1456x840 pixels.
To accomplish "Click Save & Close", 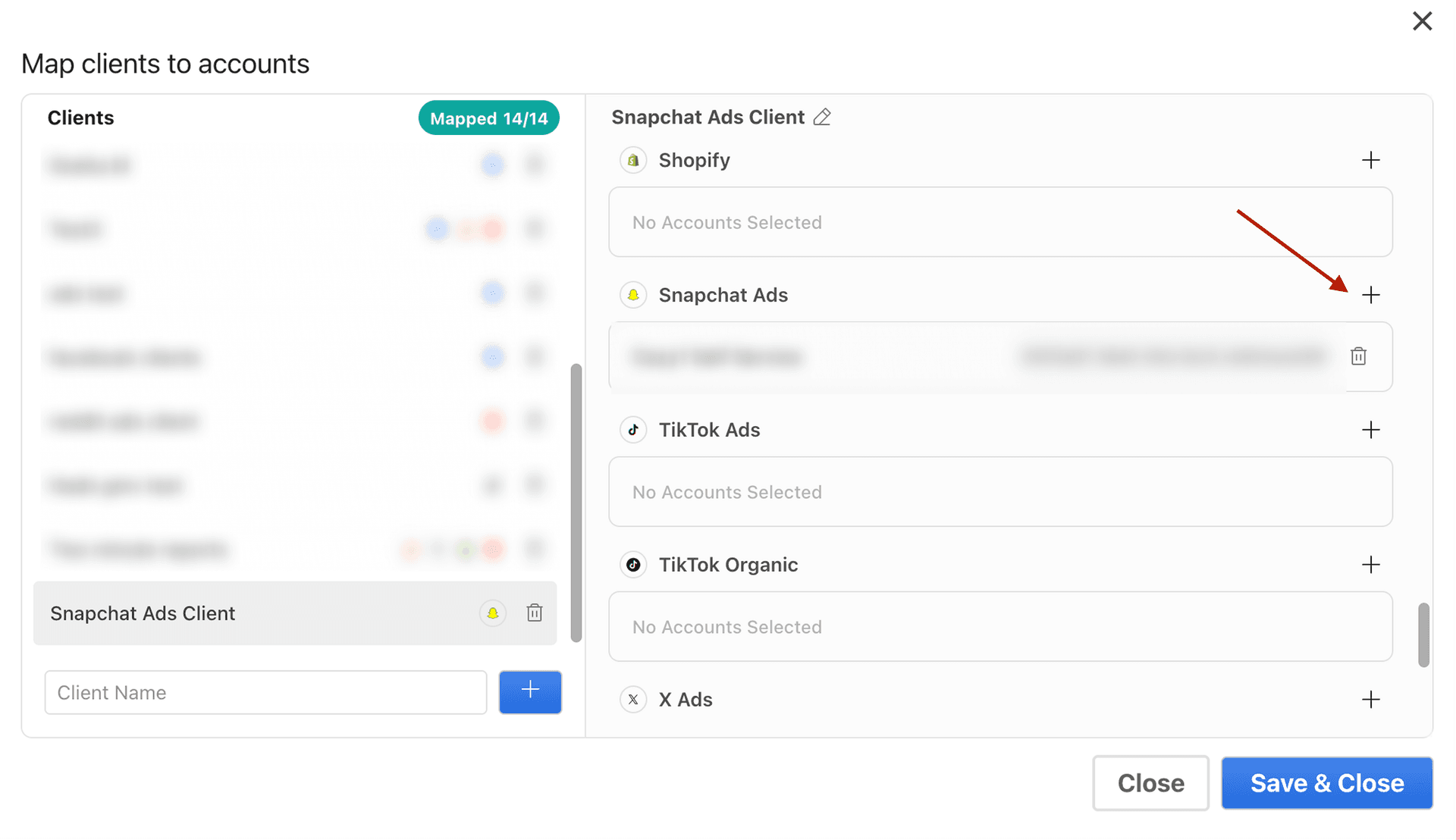I will pyautogui.click(x=1327, y=783).
